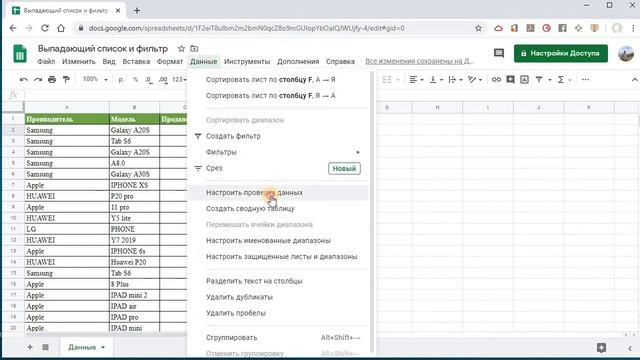Image resolution: width=640 pixels, height=360 pixels.
Task: Reload the page in the browser
Action: [45, 28]
